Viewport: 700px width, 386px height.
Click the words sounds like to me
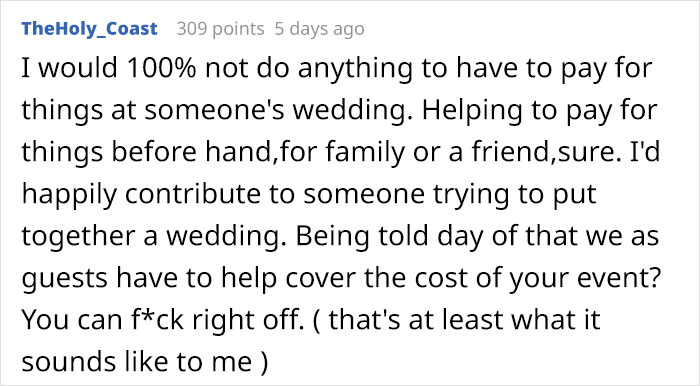point(137,361)
